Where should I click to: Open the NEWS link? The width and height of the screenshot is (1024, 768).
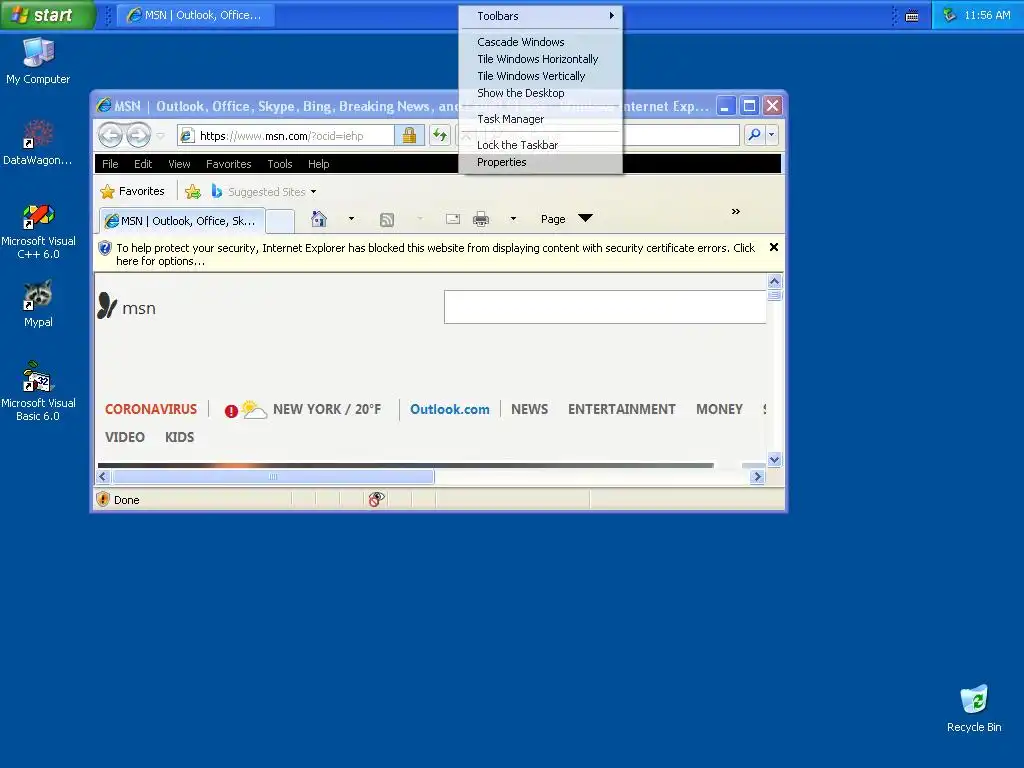click(529, 409)
